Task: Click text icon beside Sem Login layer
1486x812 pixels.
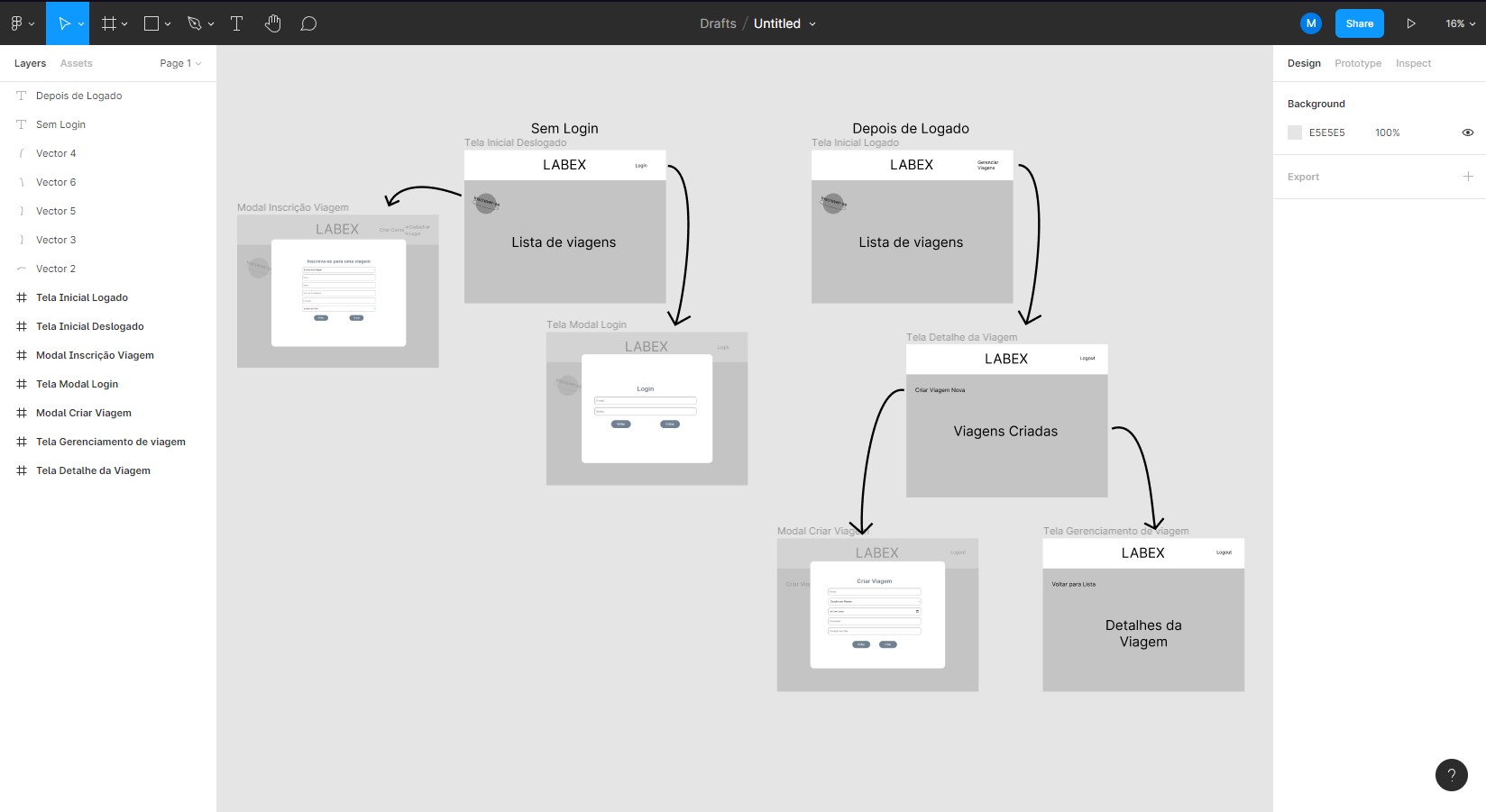Action: [22, 124]
